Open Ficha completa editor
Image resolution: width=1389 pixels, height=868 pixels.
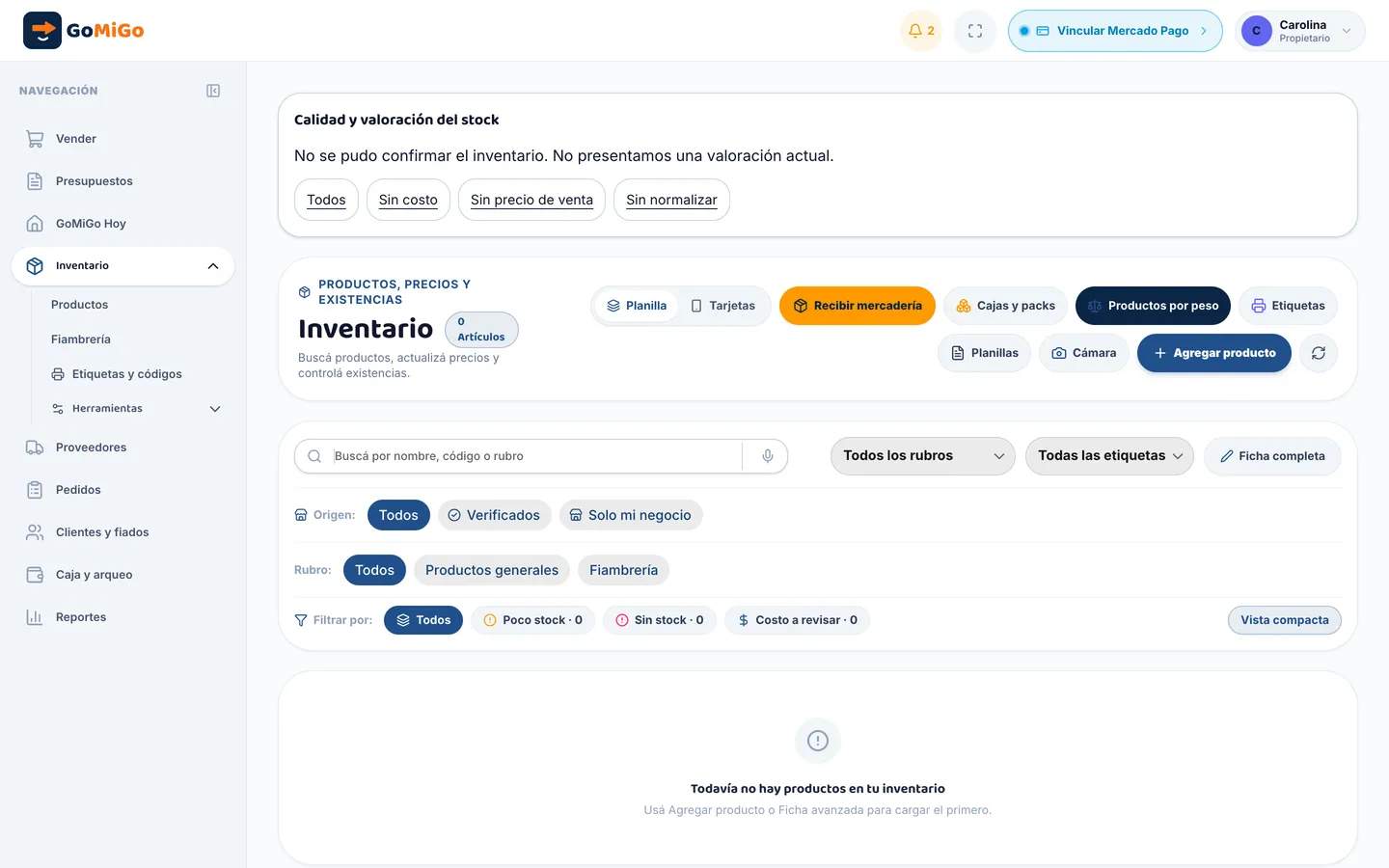[x=1272, y=456]
